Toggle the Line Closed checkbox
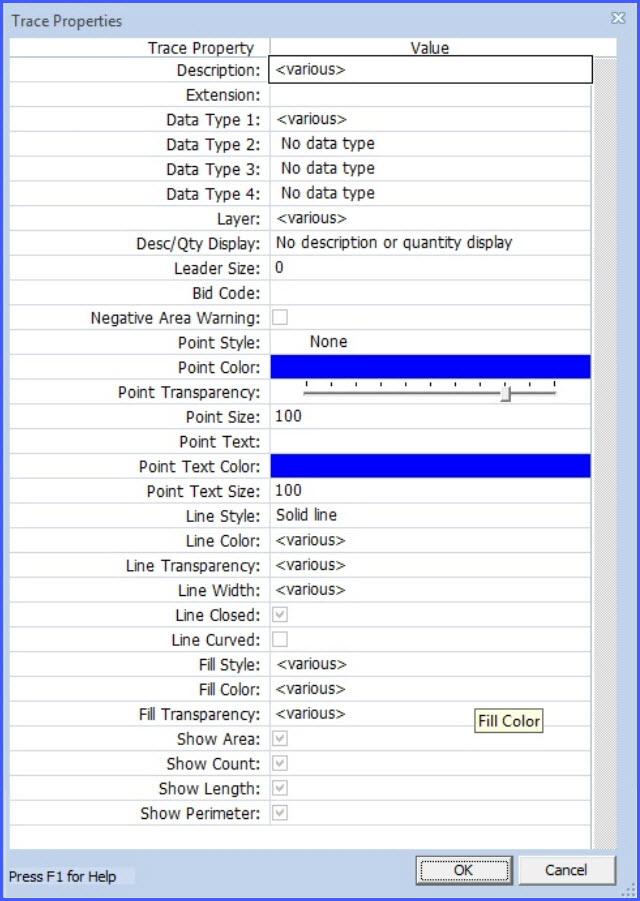640x901 pixels. point(280,615)
